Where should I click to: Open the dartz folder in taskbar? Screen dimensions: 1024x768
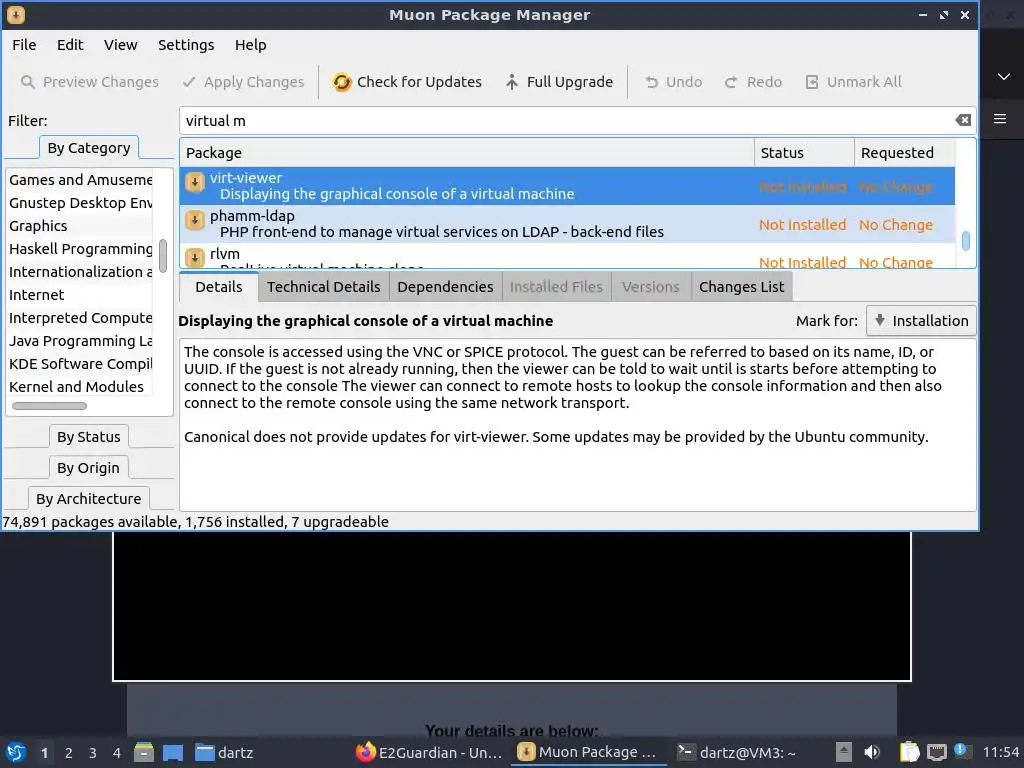(x=224, y=752)
